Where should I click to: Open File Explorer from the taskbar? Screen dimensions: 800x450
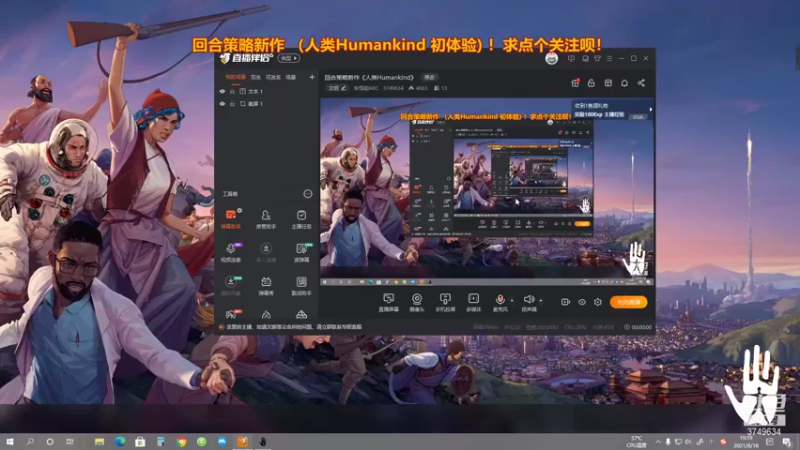pyautogui.click(x=99, y=441)
